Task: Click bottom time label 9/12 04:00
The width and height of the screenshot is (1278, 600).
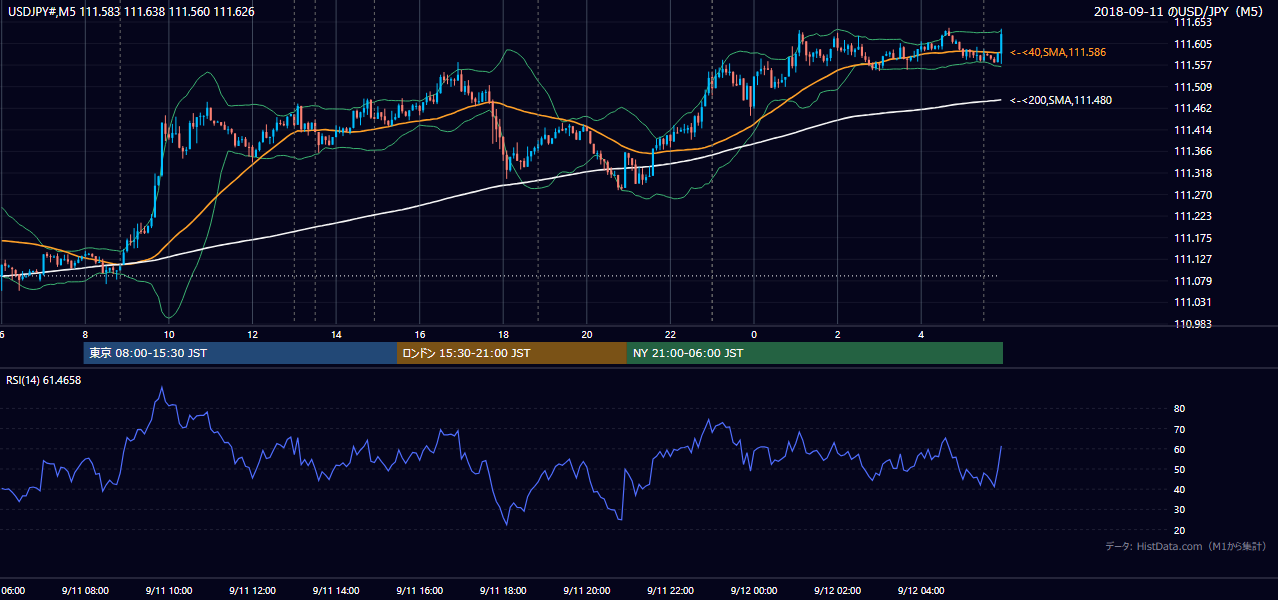Action: [921, 591]
